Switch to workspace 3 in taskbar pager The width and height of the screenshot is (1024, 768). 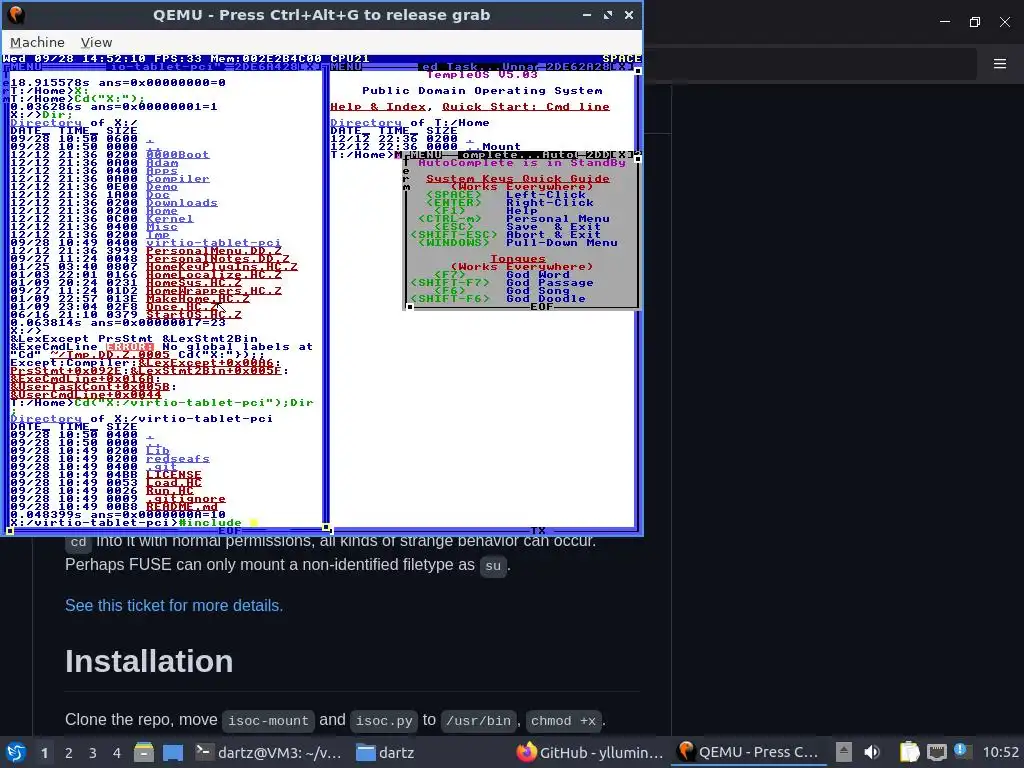[93, 753]
